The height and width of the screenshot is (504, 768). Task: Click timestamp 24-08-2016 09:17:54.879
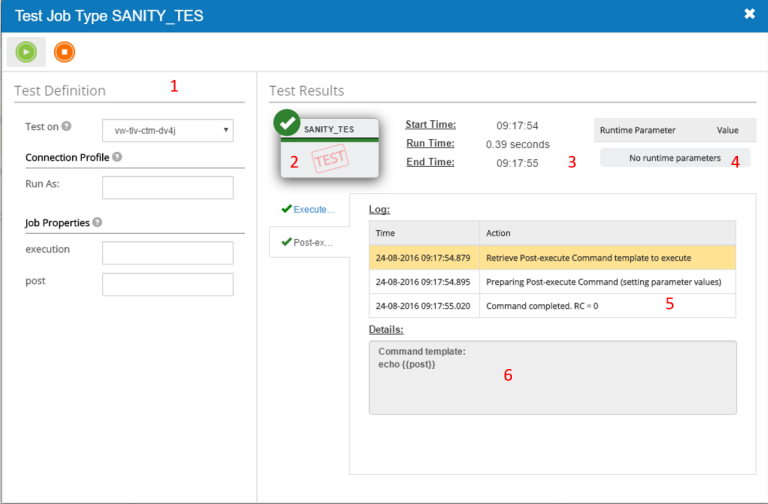pyautogui.click(x=423, y=258)
